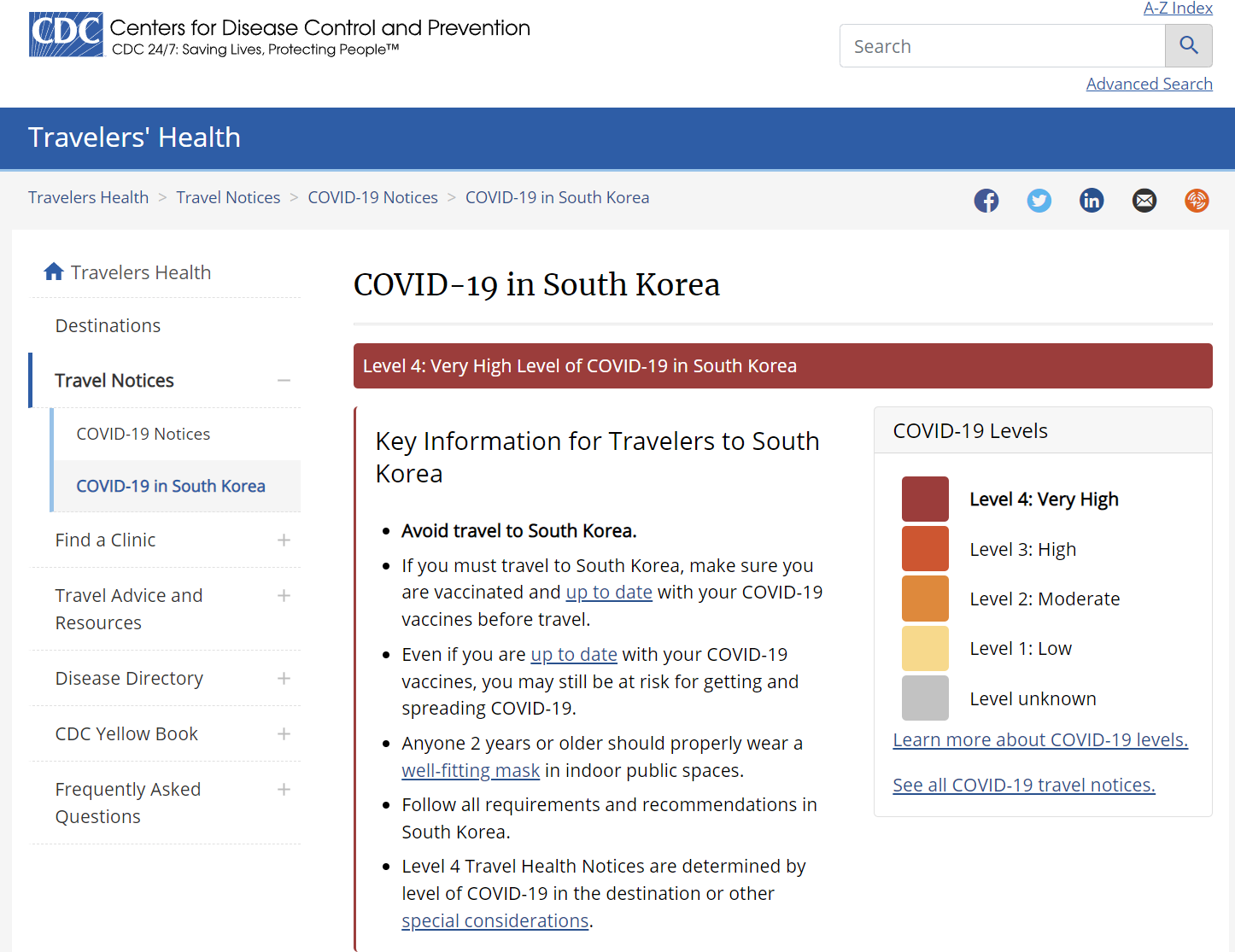Click the Level unknown gray swatch
This screenshot has width=1235, height=952.
pyautogui.click(x=925, y=698)
